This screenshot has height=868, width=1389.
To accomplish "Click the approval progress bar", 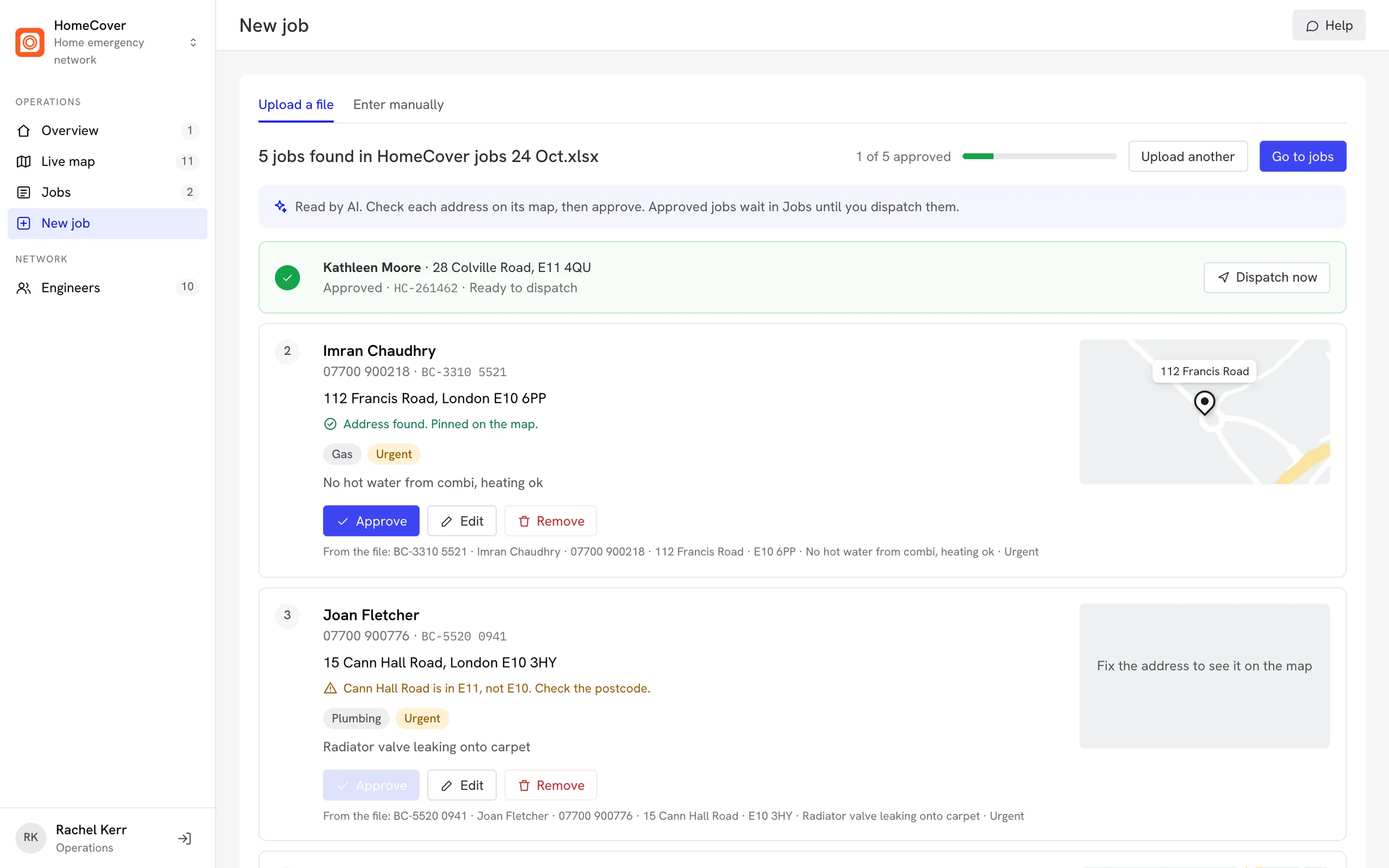I will pos(1039,156).
